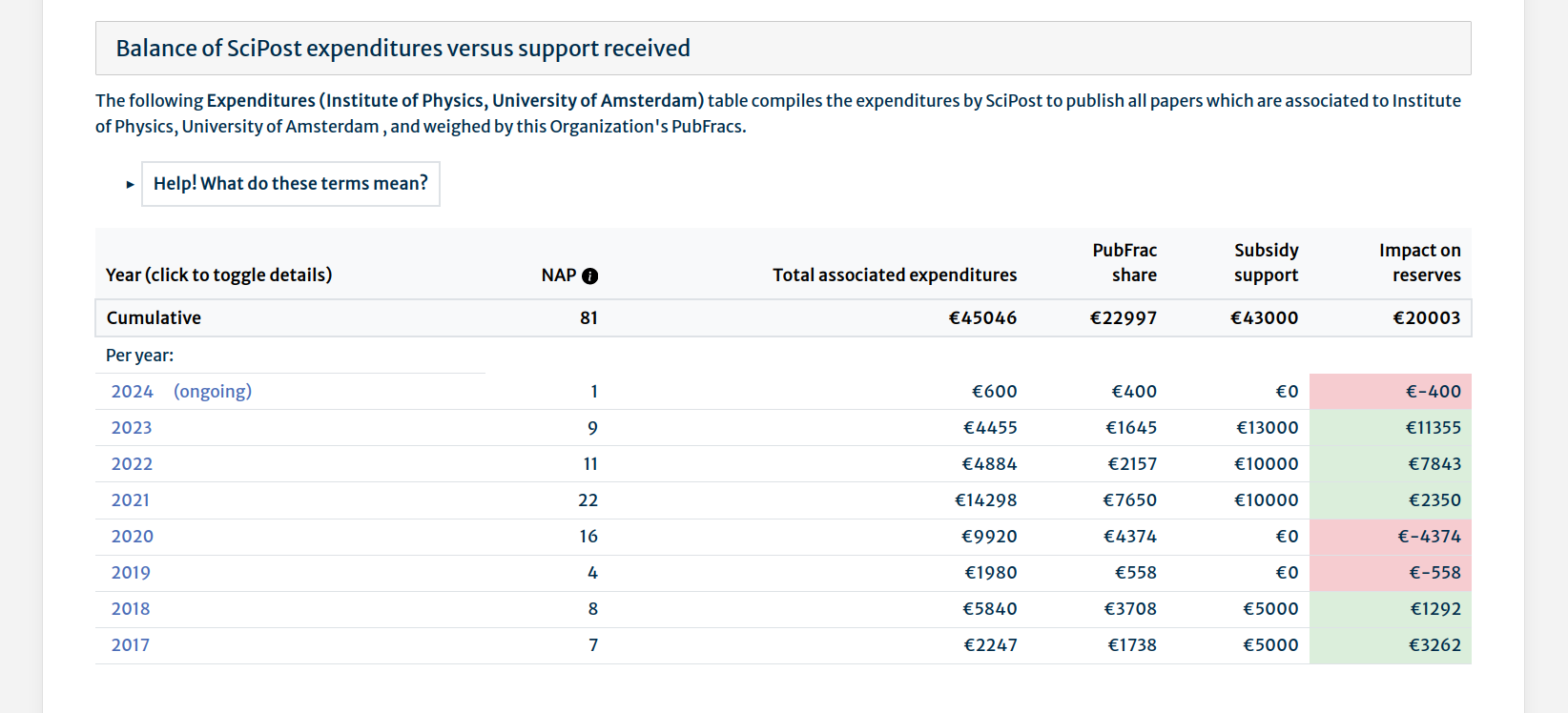Screen dimensions: 1568x713
Task: Open "Help! What do these terms mean?"
Action: [x=291, y=184]
